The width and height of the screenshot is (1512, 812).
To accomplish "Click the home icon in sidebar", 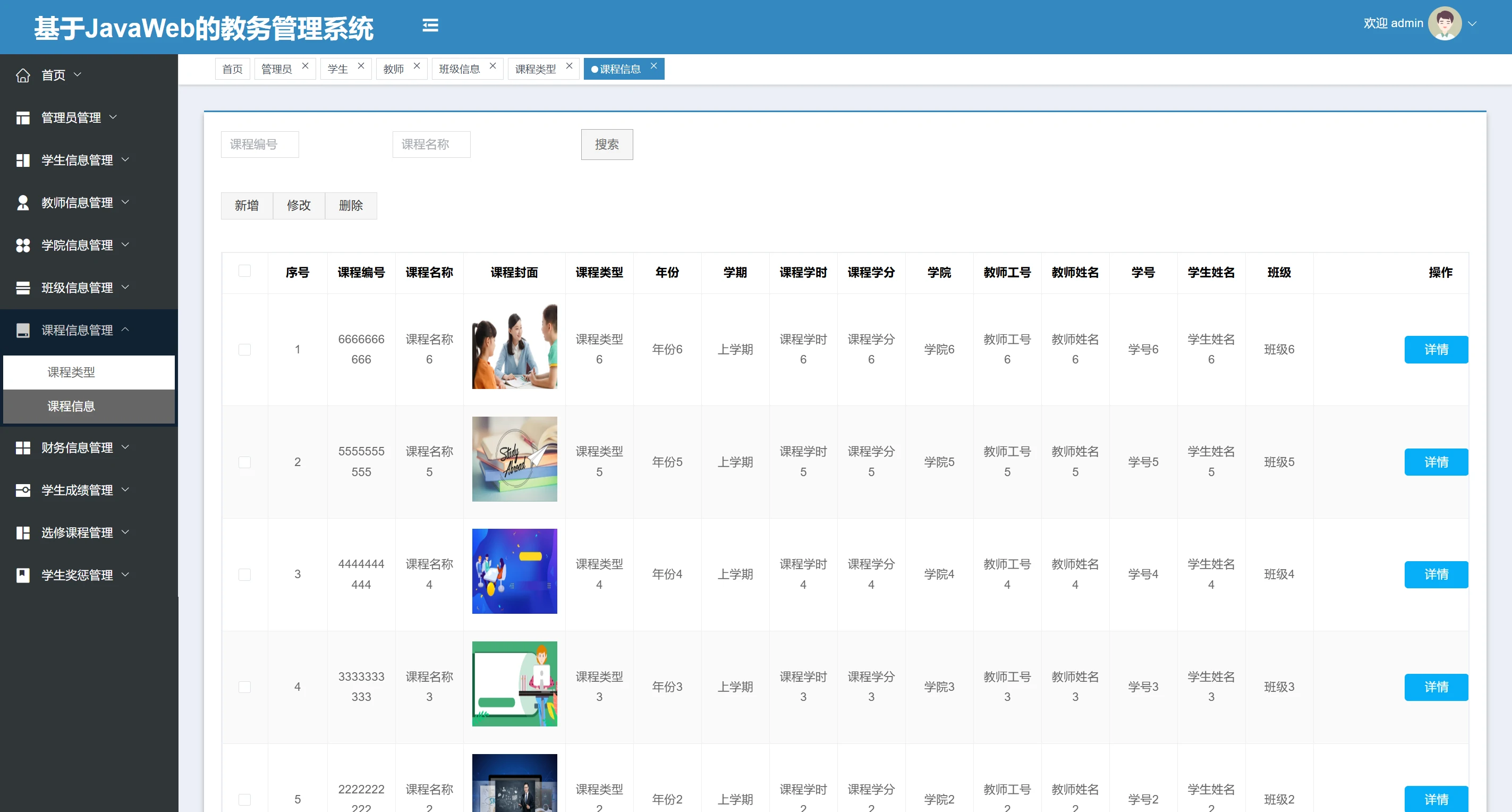I will pyautogui.click(x=23, y=75).
